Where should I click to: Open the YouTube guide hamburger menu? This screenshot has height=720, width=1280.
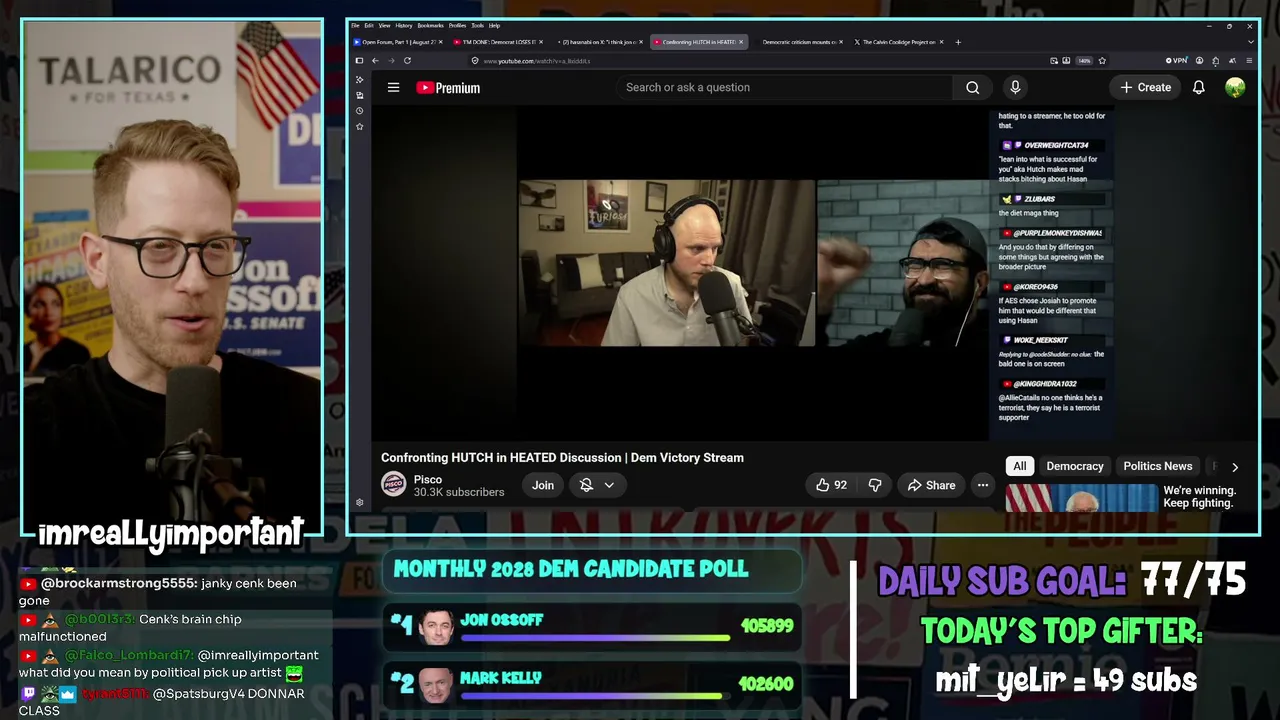tap(393, 88)
